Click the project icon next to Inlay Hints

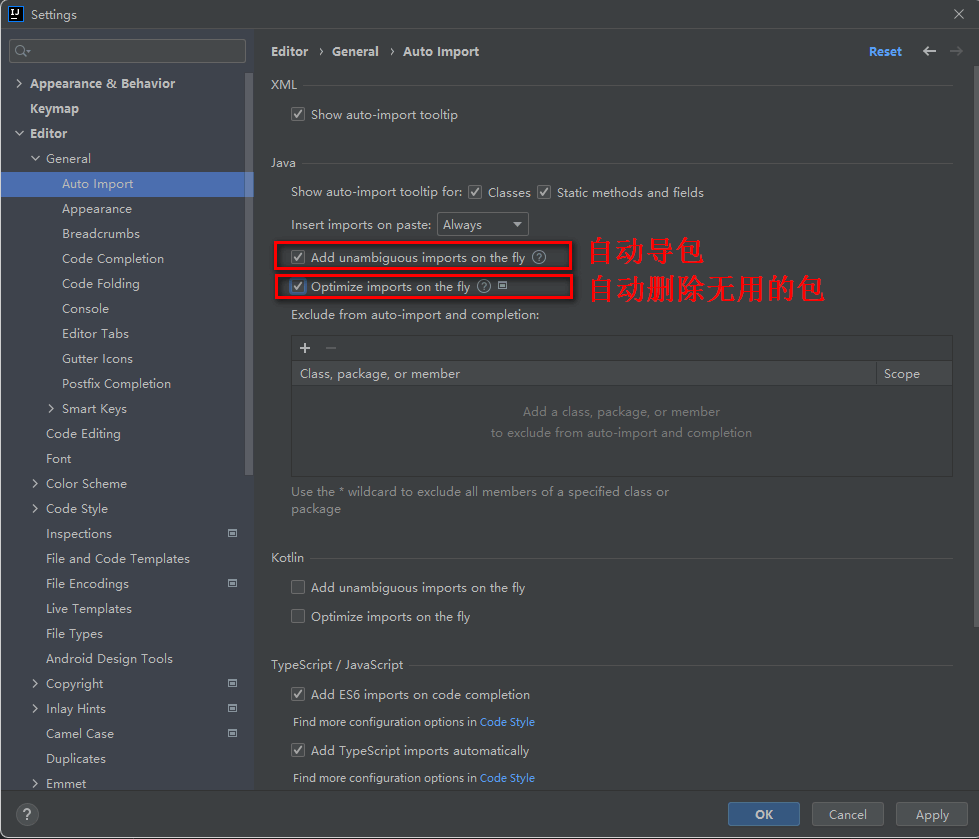click(x=232, y=708)
